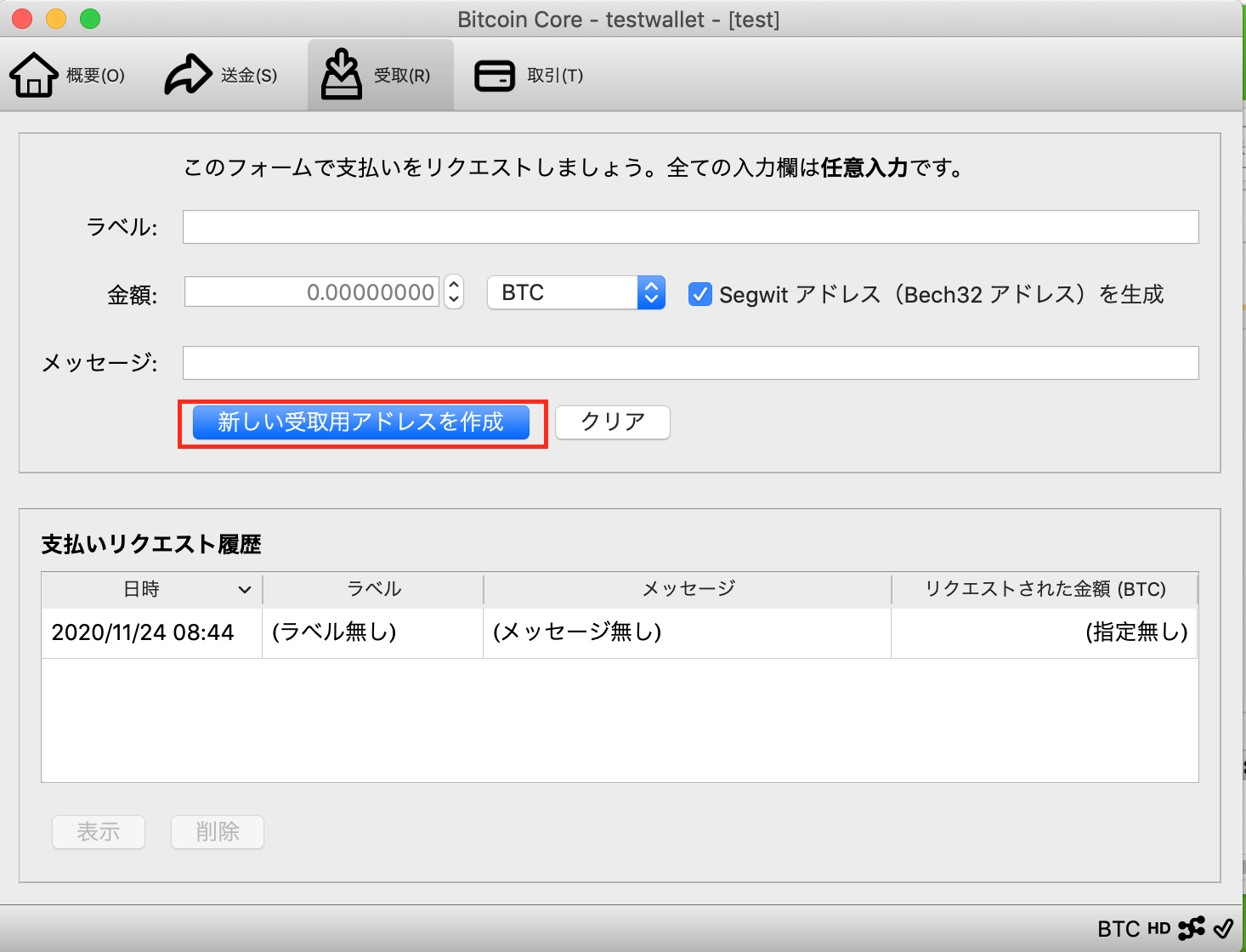Click the peer connections icon in the status bar

(x=1192, y=928)
